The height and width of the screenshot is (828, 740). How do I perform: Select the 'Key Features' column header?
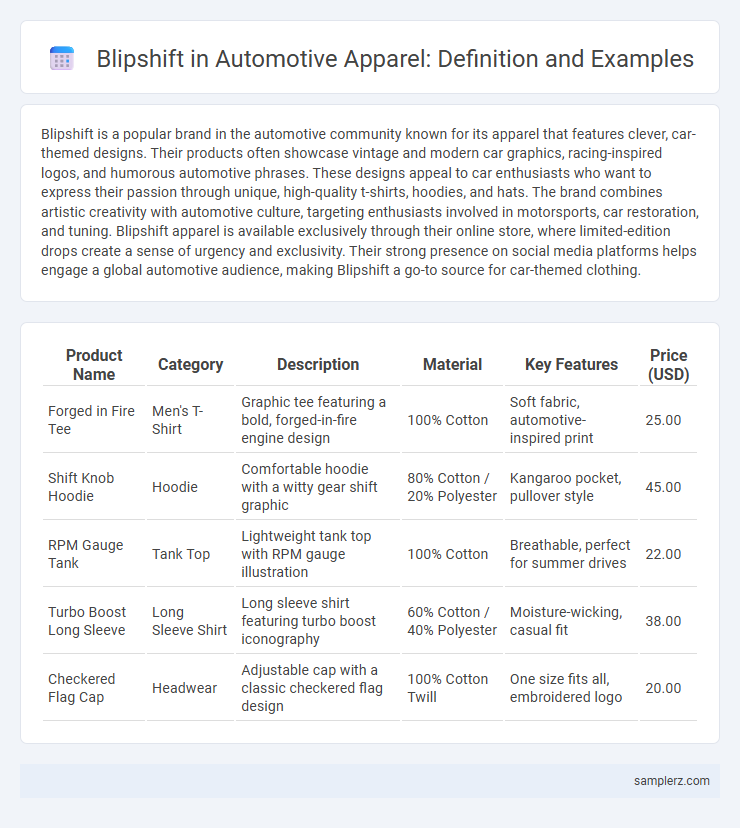pyautogui.click(x=571, y=364)
